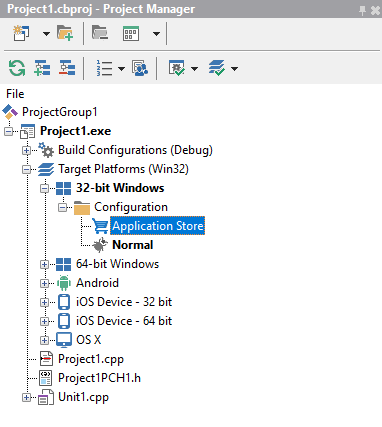Click the build groups users icon
Image resolution: width=382 pixels, height=427 pixels.
pos(140,68)
